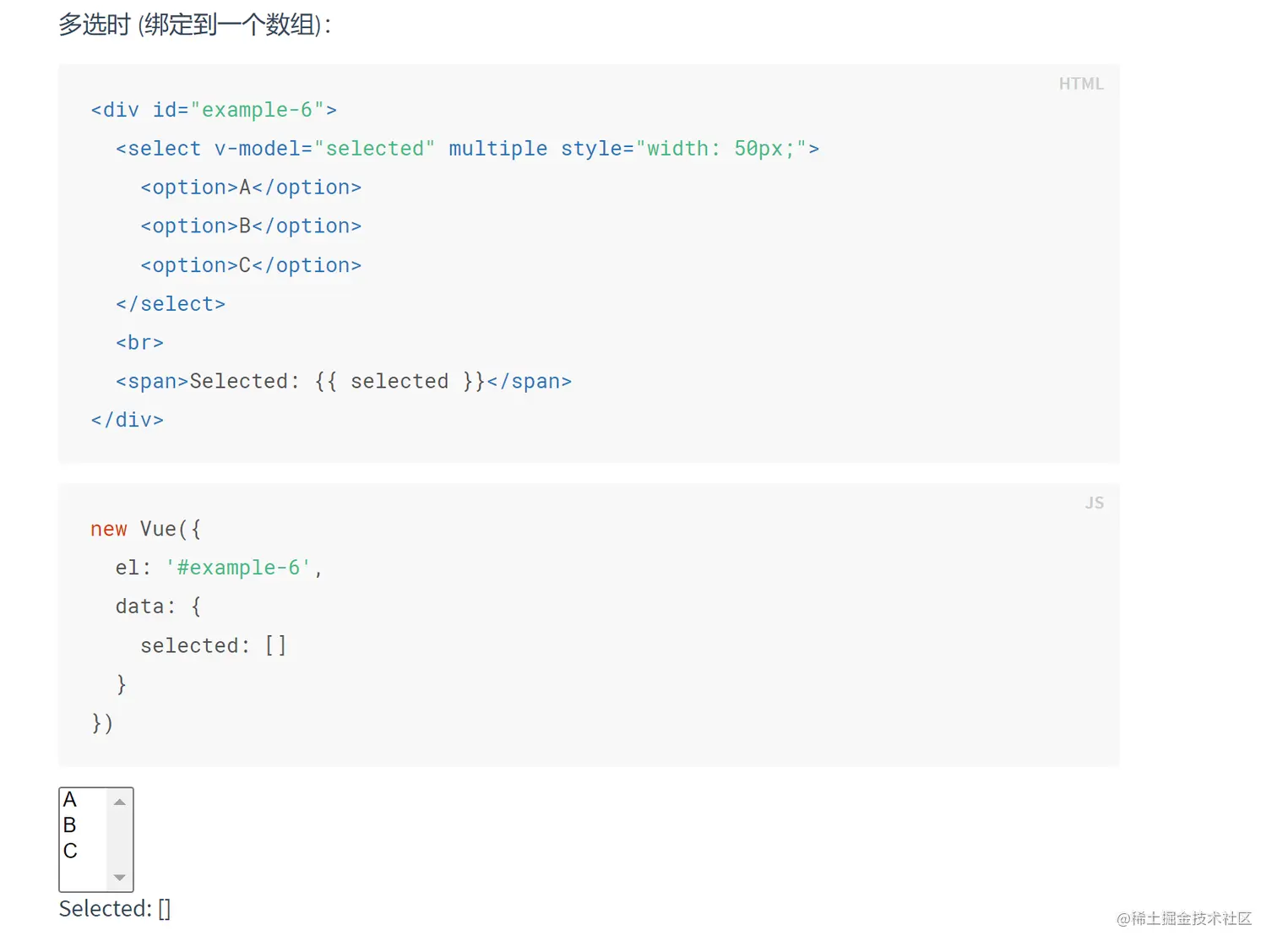Click the listbox scroll down arrow
The width and height of the screenshot is (1277, 952).
(120, 878)
